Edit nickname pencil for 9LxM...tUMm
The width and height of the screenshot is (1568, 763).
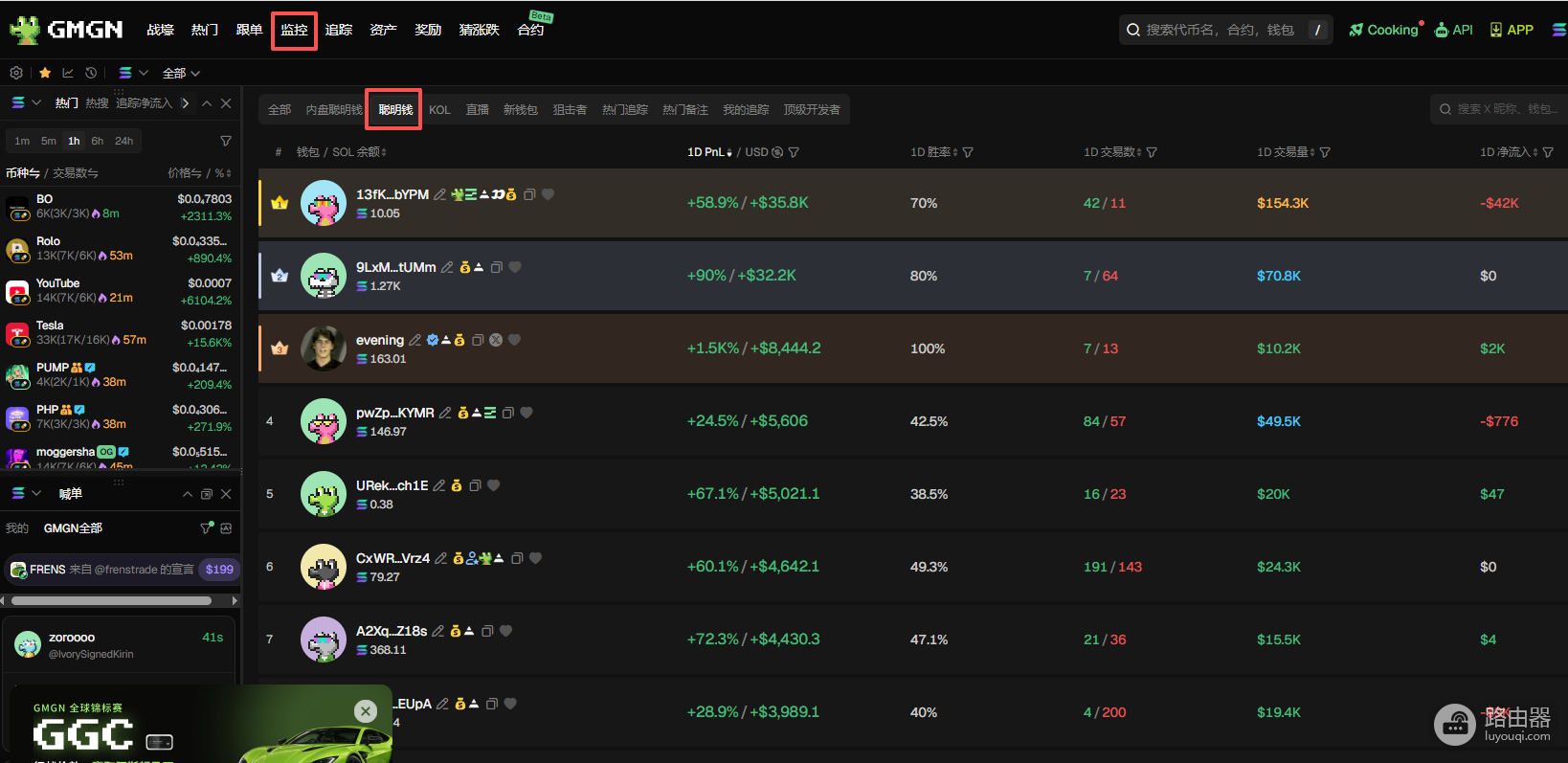pos(446,267)
